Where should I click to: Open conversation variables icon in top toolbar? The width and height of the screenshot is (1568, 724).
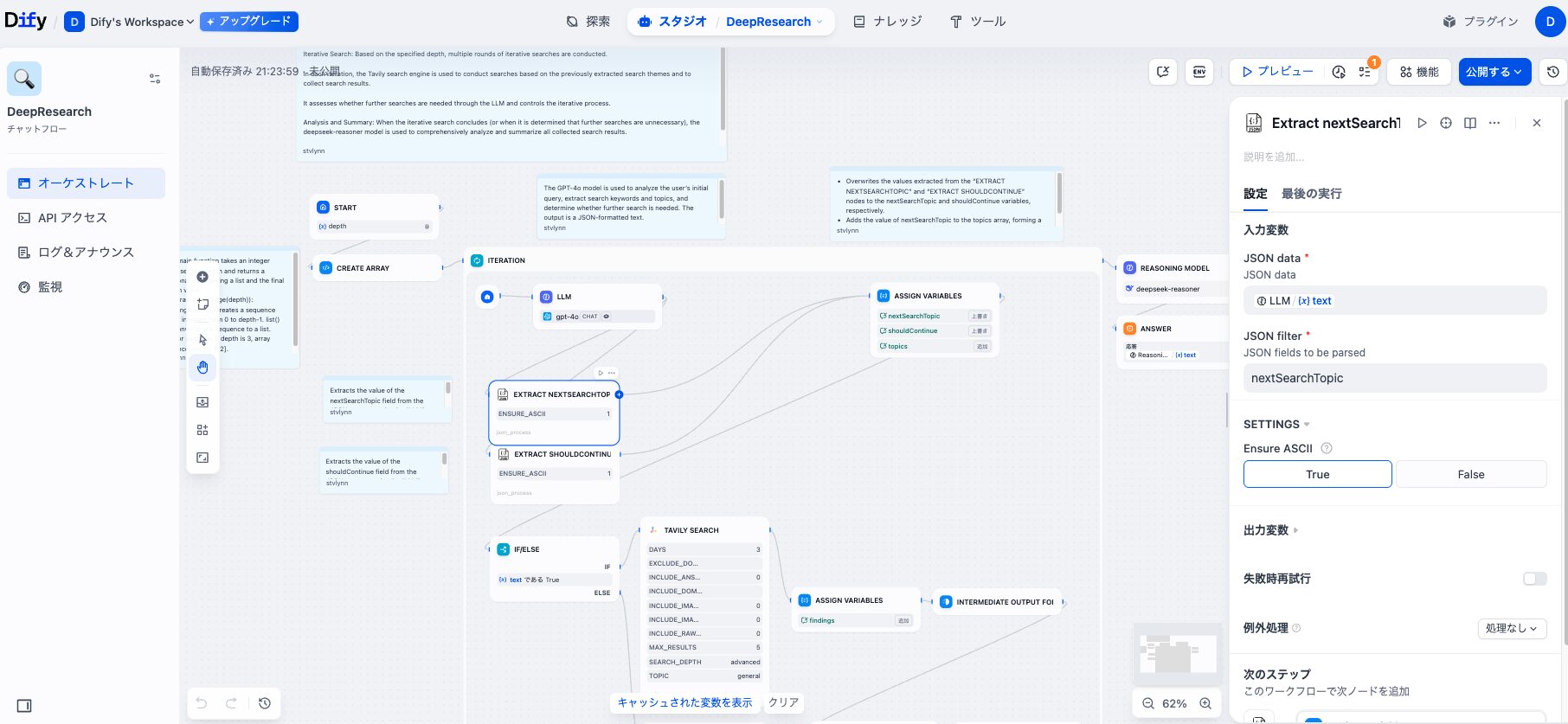(x=1163, y=72)
